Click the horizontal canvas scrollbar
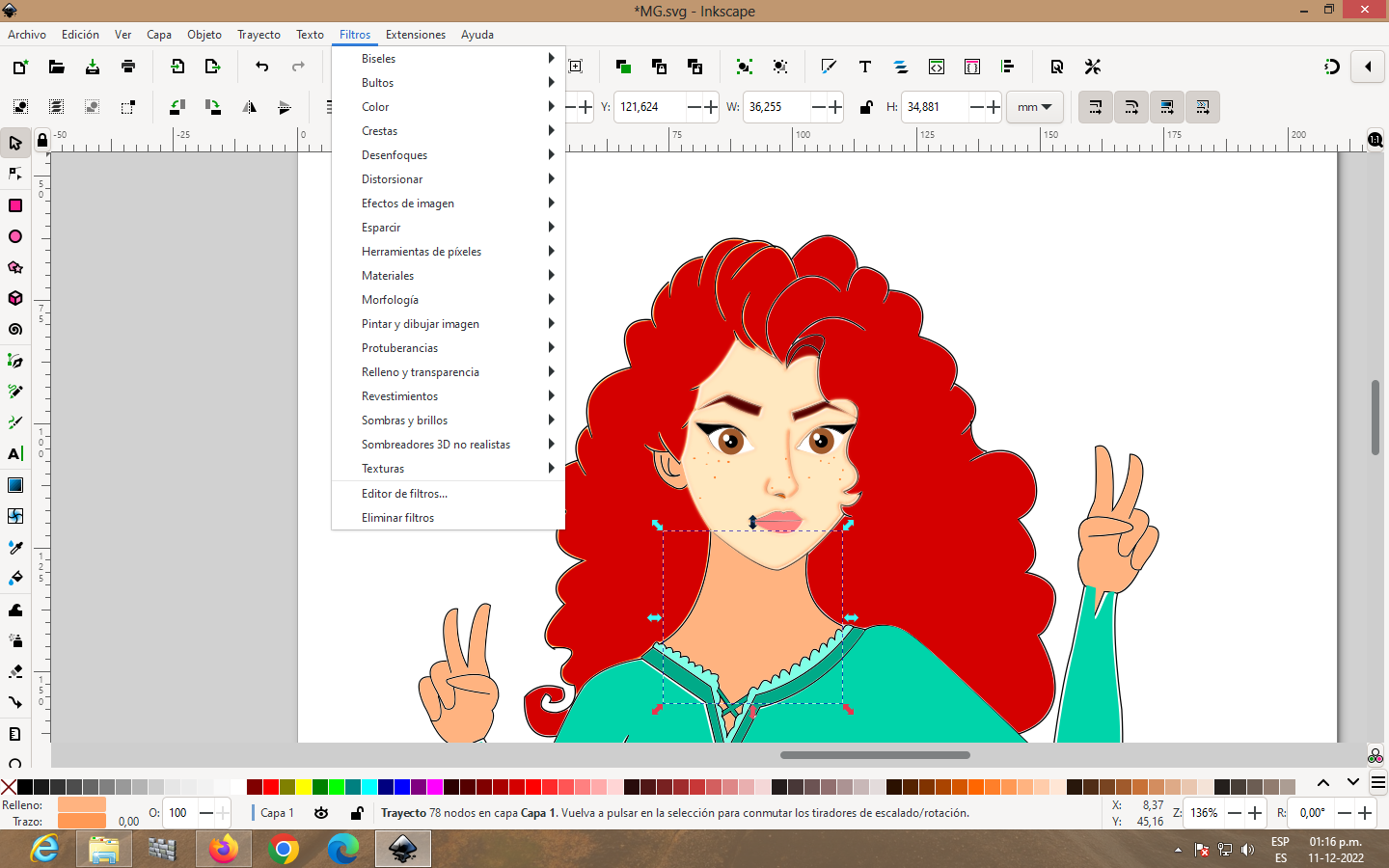Screen dimensions: 1389x868 pyautogui.click(x=875, y=755)
